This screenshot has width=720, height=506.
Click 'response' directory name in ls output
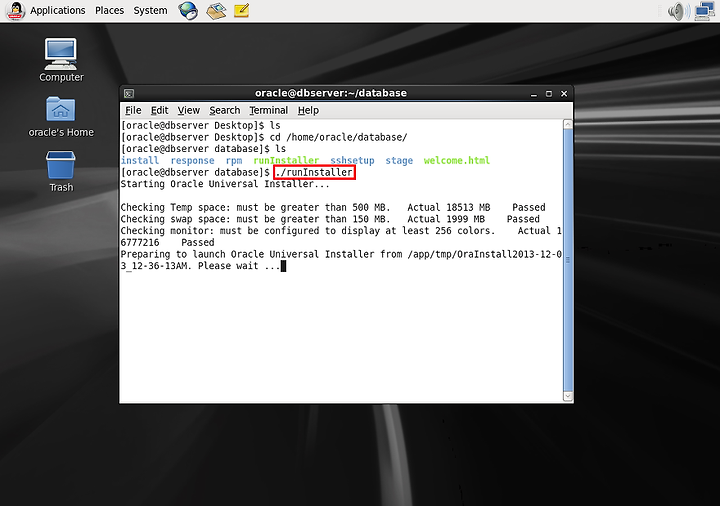(x=192, y=160)
